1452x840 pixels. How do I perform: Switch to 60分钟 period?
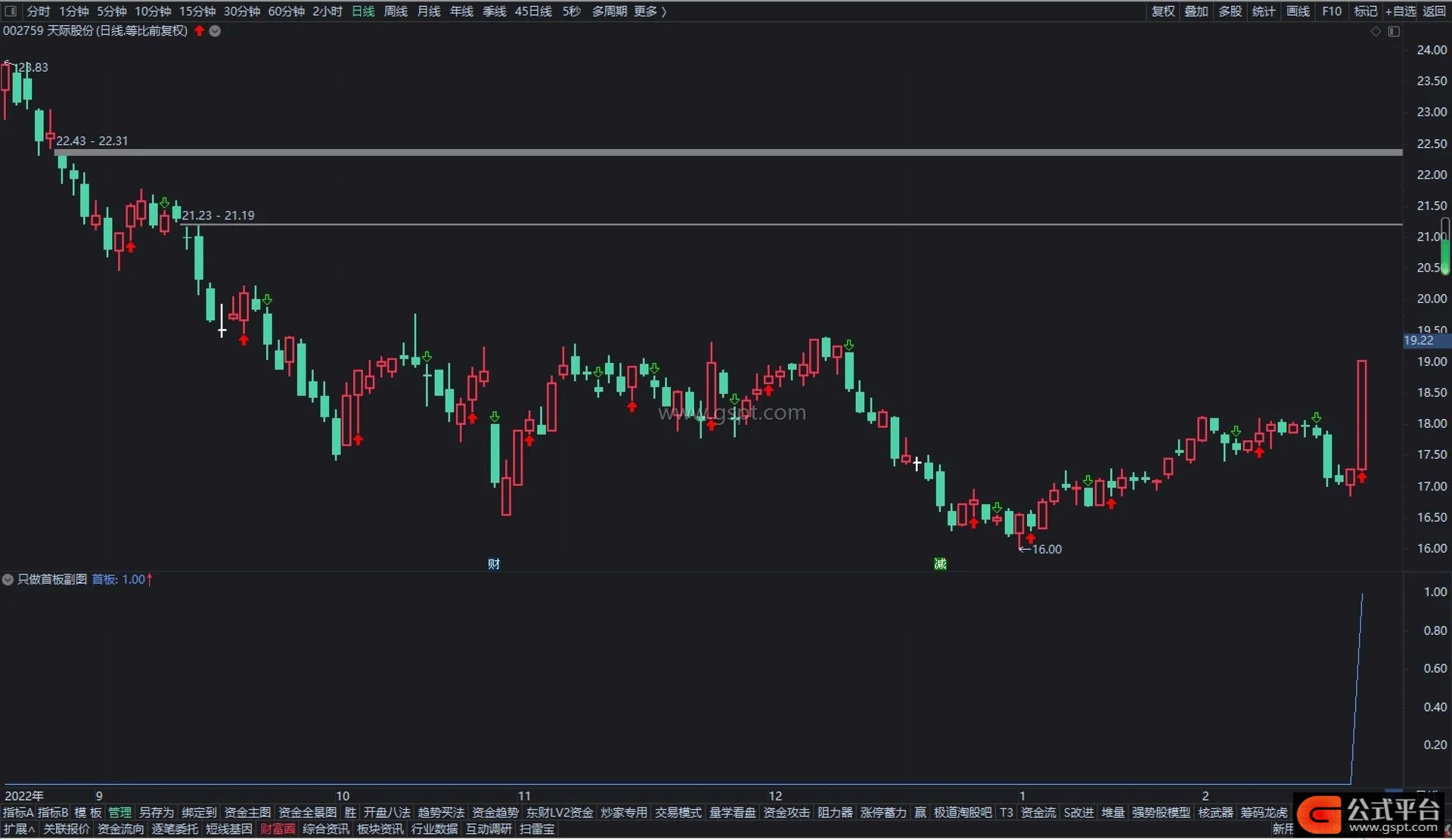(x=287, y=11)
